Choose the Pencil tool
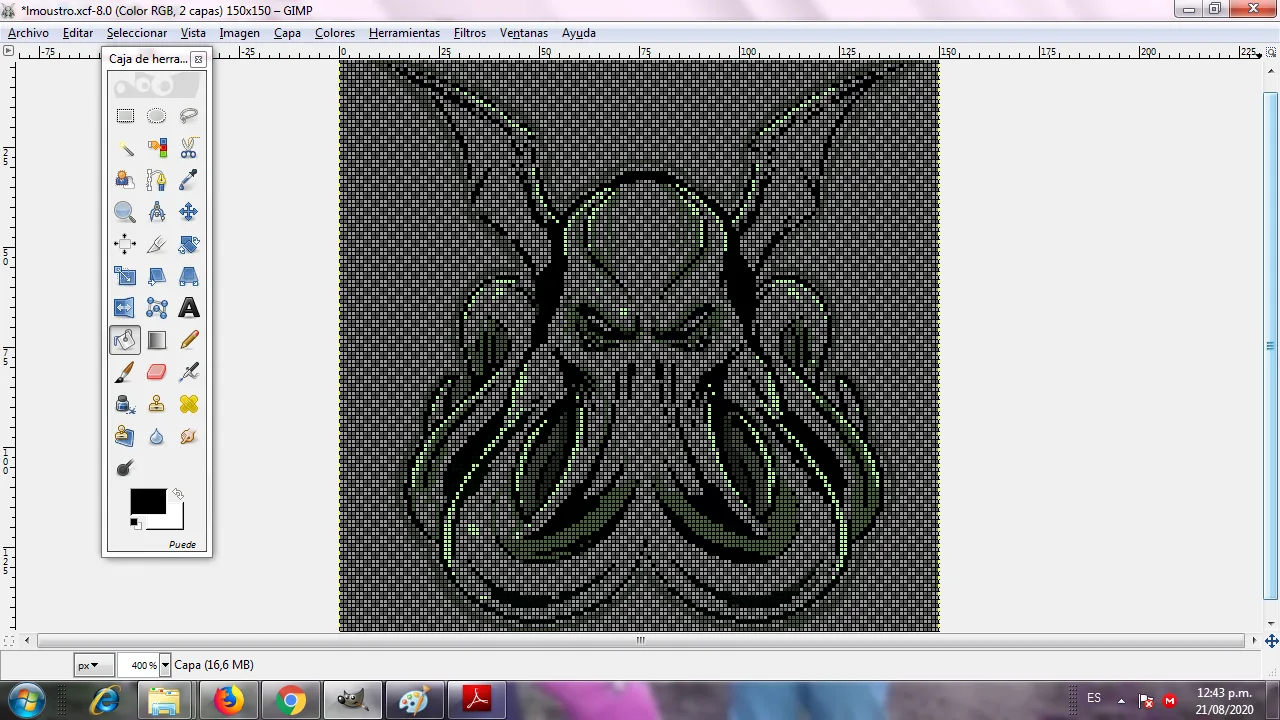 (189, 340)
